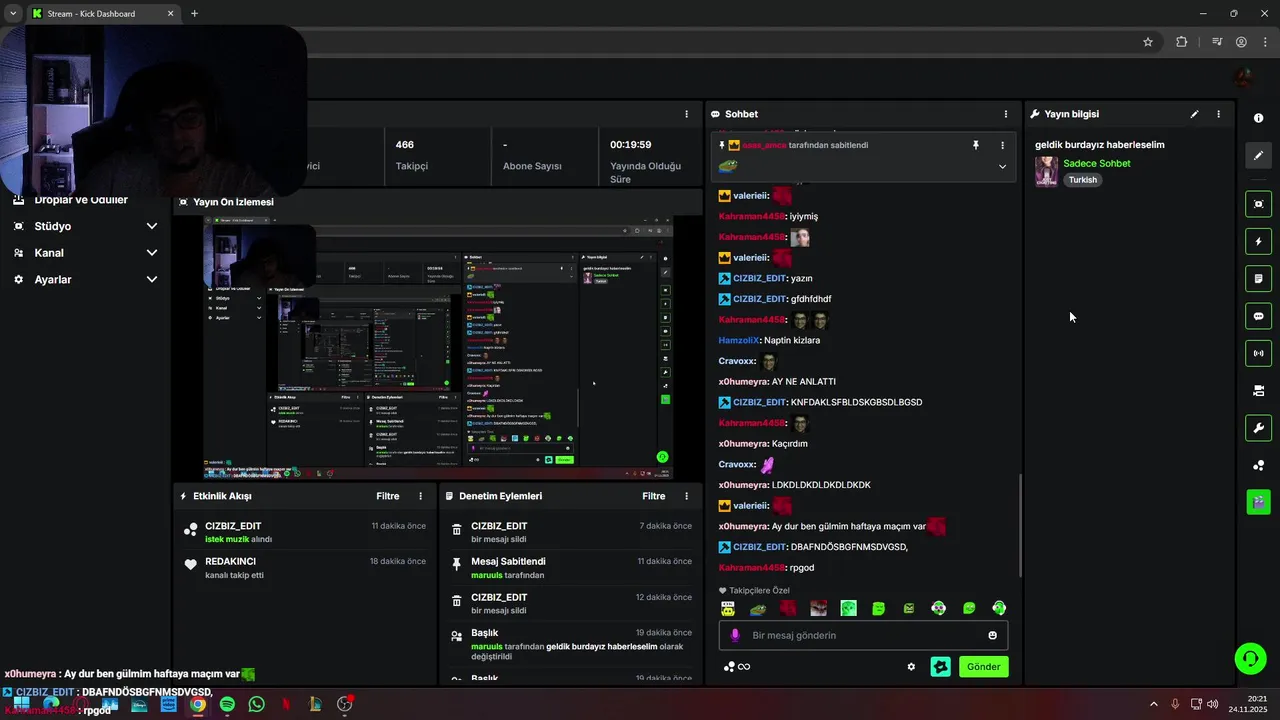This screenshot has width=1280, height=720.
Task: Select the yellow KEKW emote
Action: 728,608
